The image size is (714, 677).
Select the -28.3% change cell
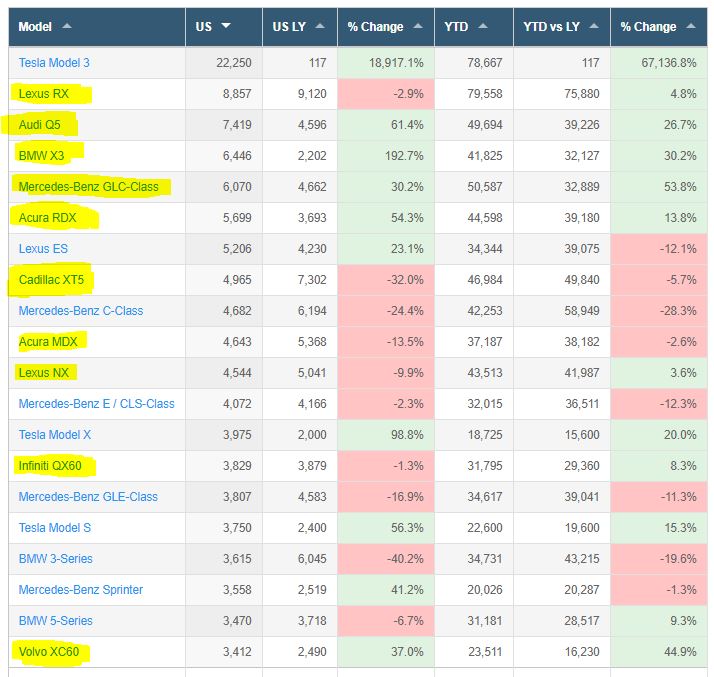(658, 311)
